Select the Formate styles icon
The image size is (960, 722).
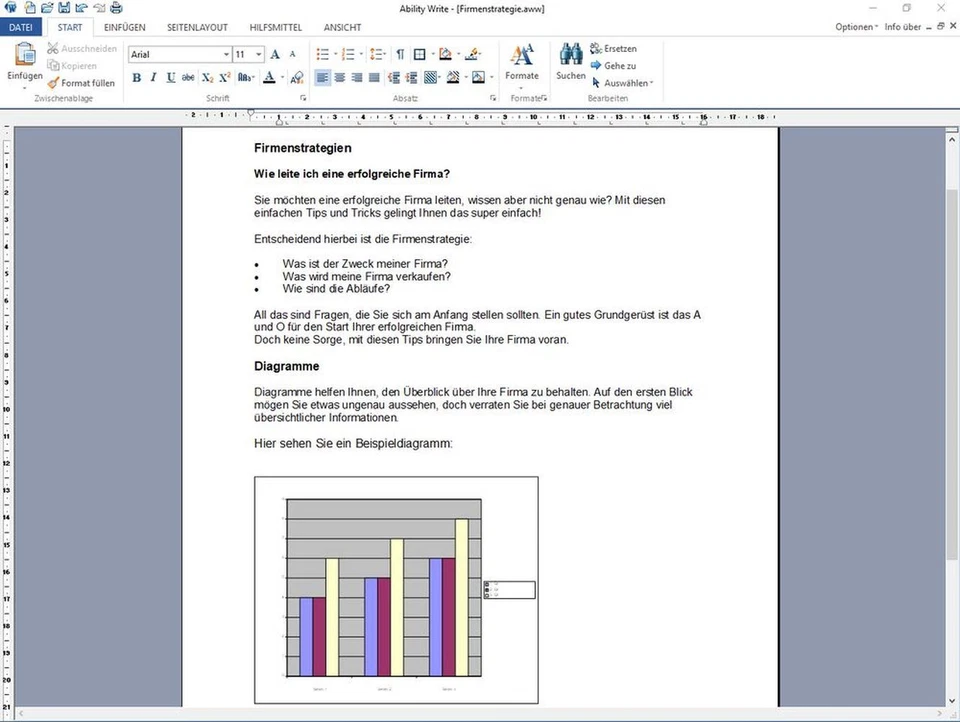522,60
